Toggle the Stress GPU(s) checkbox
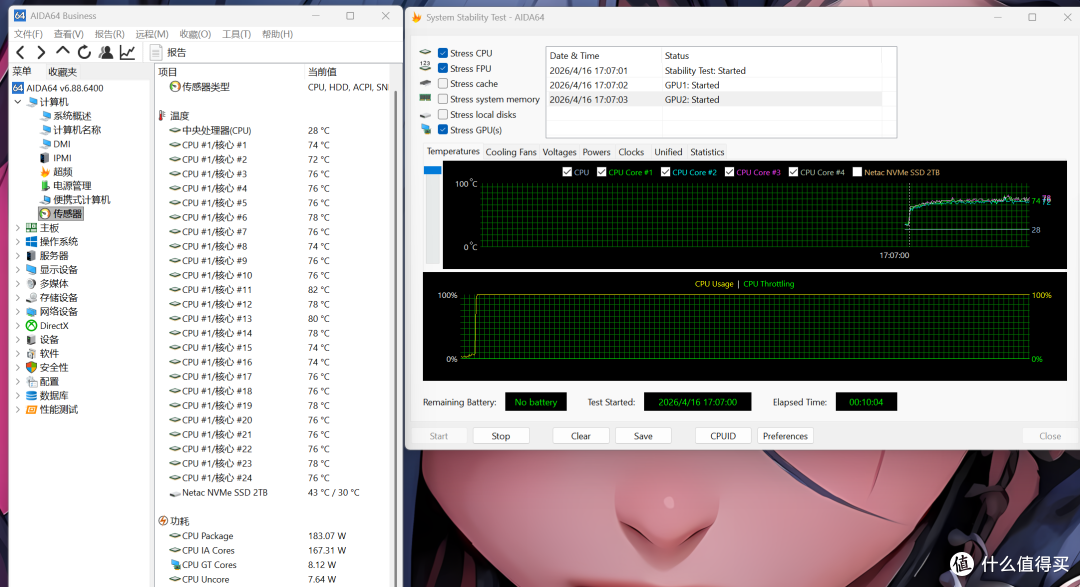Viewport: 1080px width, 587px height. click(443, 130)
